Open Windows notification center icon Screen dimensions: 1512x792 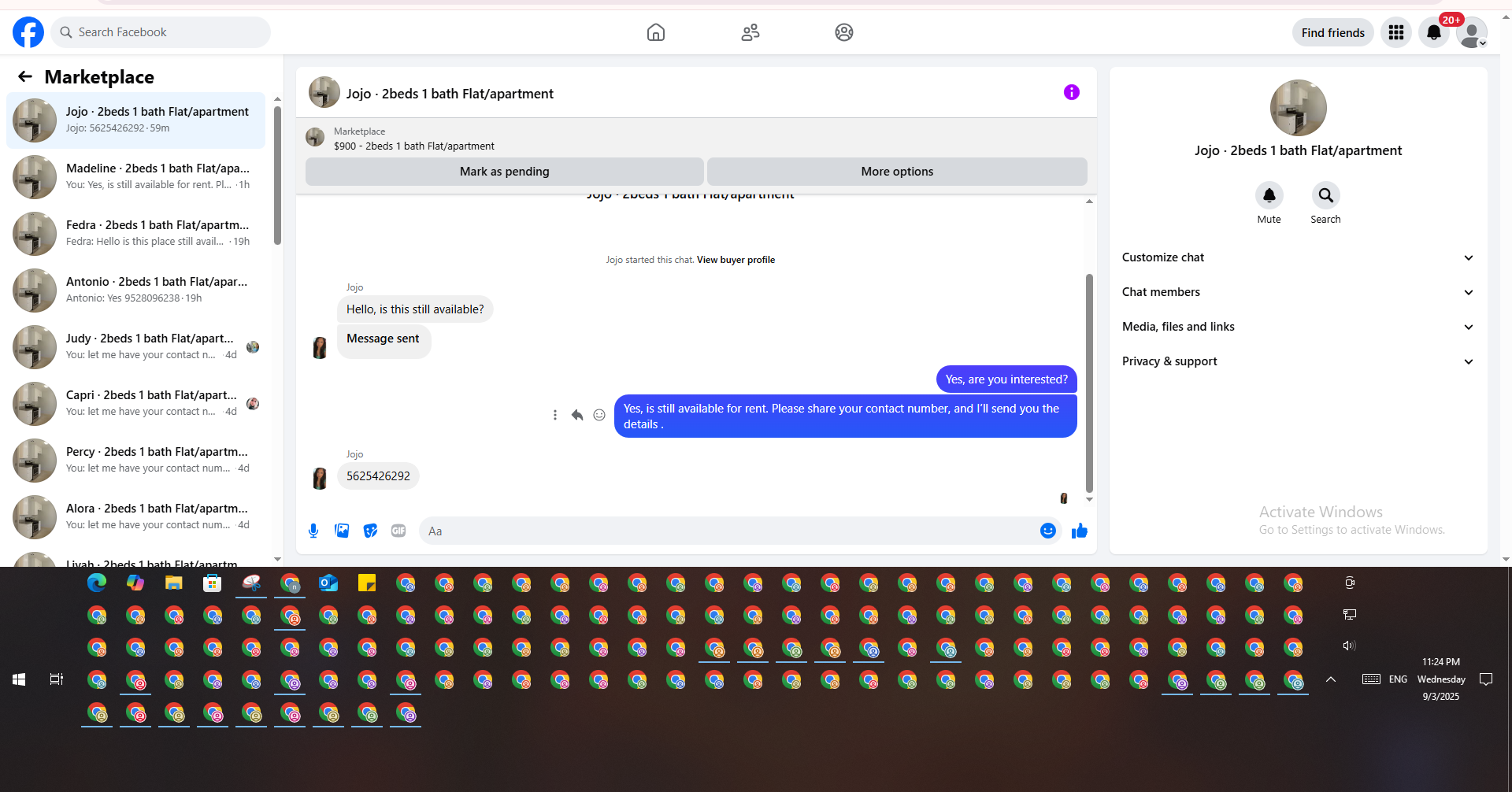1486,679
